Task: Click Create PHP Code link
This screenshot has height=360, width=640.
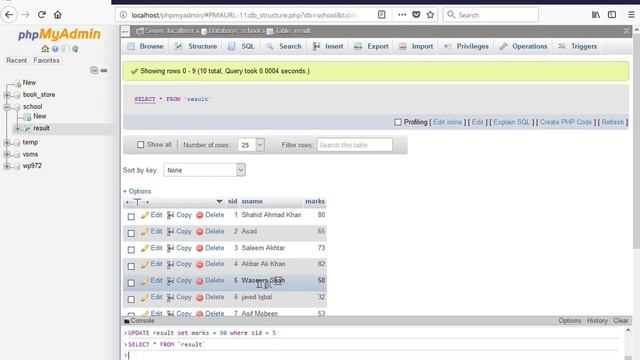Action: pos(566,122)
